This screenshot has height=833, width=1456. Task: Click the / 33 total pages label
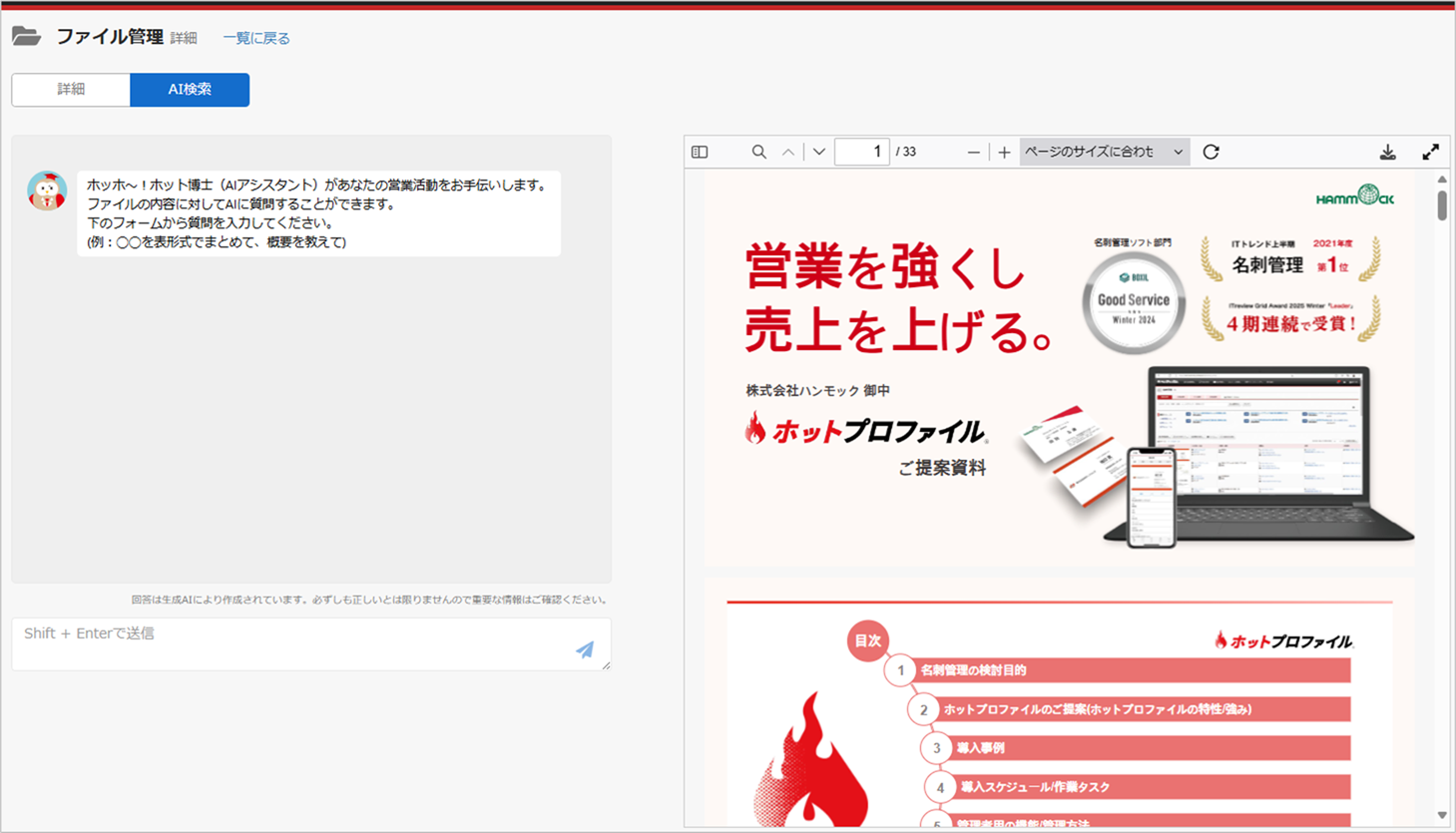tap(906, 152)
